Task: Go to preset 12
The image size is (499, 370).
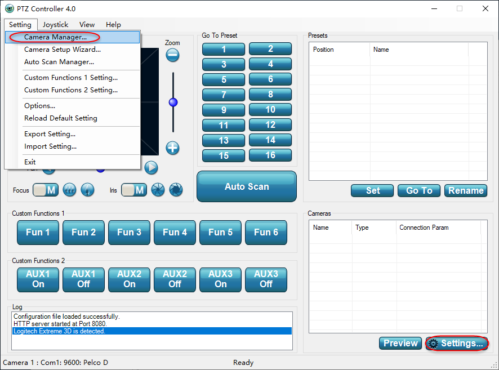Action: (270, 125)
